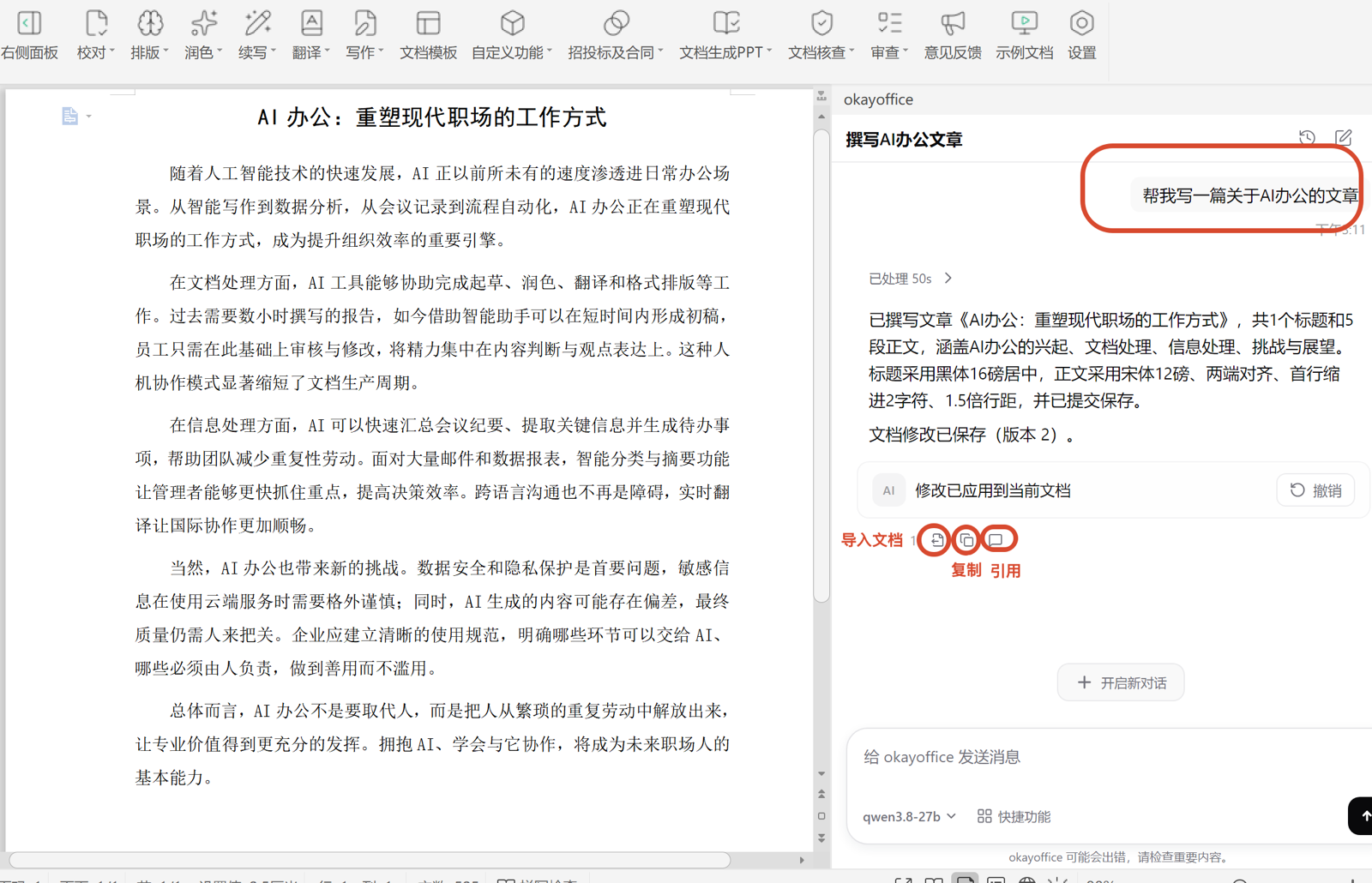Image resolution: width=1372 pixels, height=883 pixels.
Task: Copy the AI reply with copy icon
Action: pyautogui.click(x=966, y=540)
